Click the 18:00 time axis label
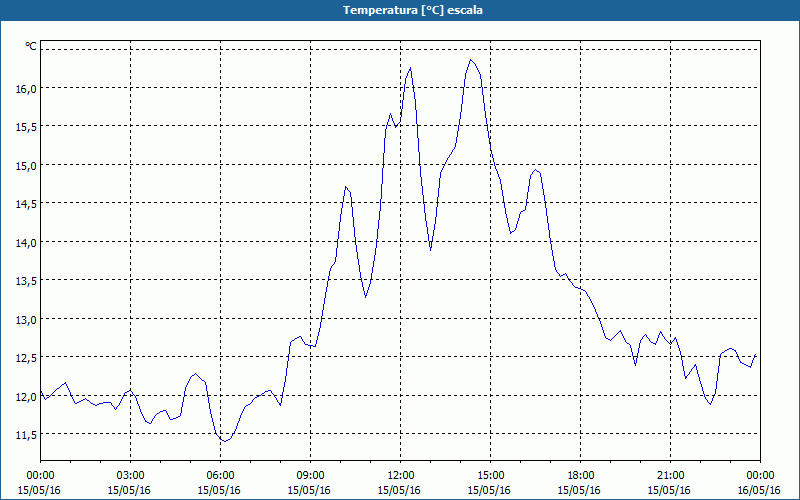This screenshot has width=800, height=500. pos(580,476)
